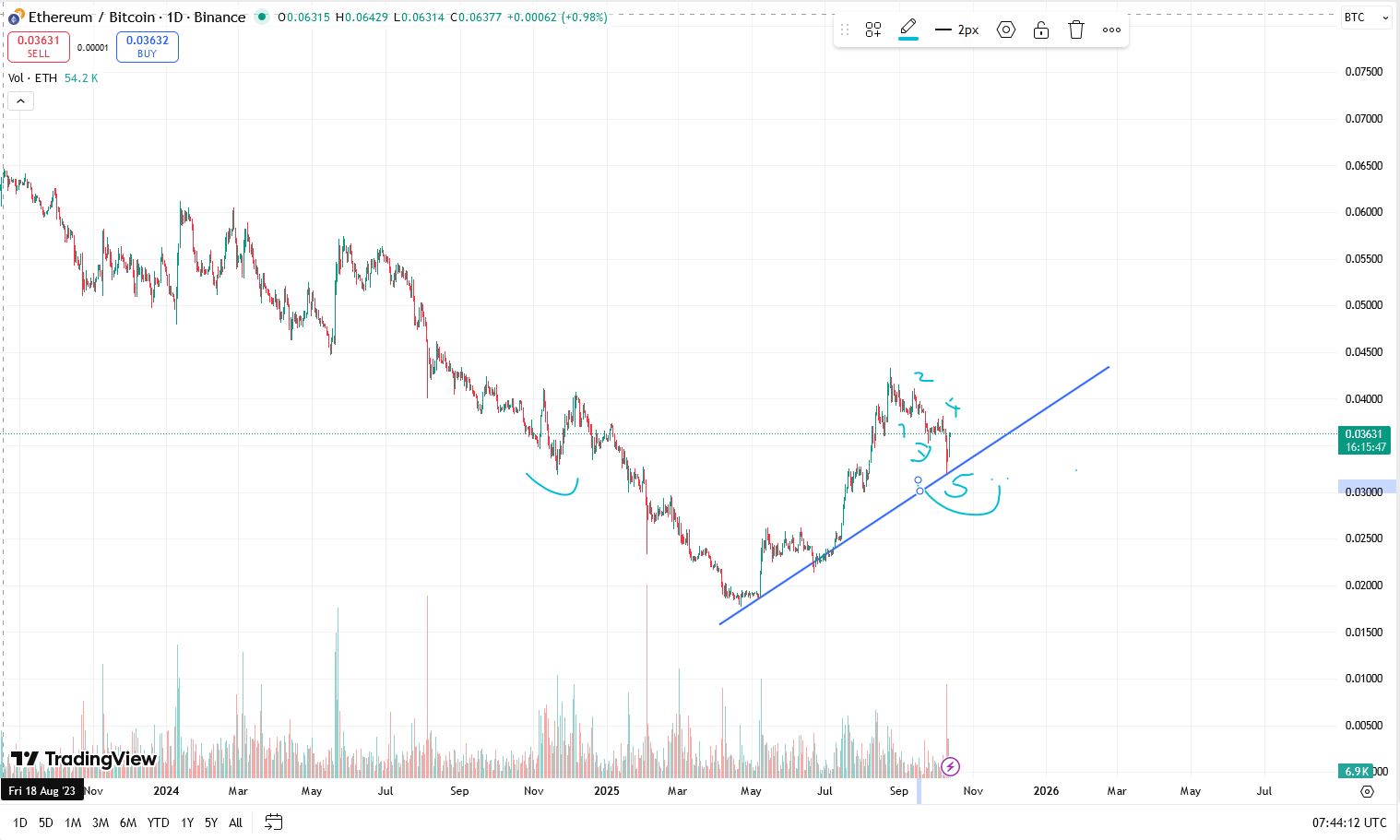Click the Ethereum / Bitcoin symbol title
Image resolution: width=1400 pixels, height=840 pixels.
click(x=136, y=17)
